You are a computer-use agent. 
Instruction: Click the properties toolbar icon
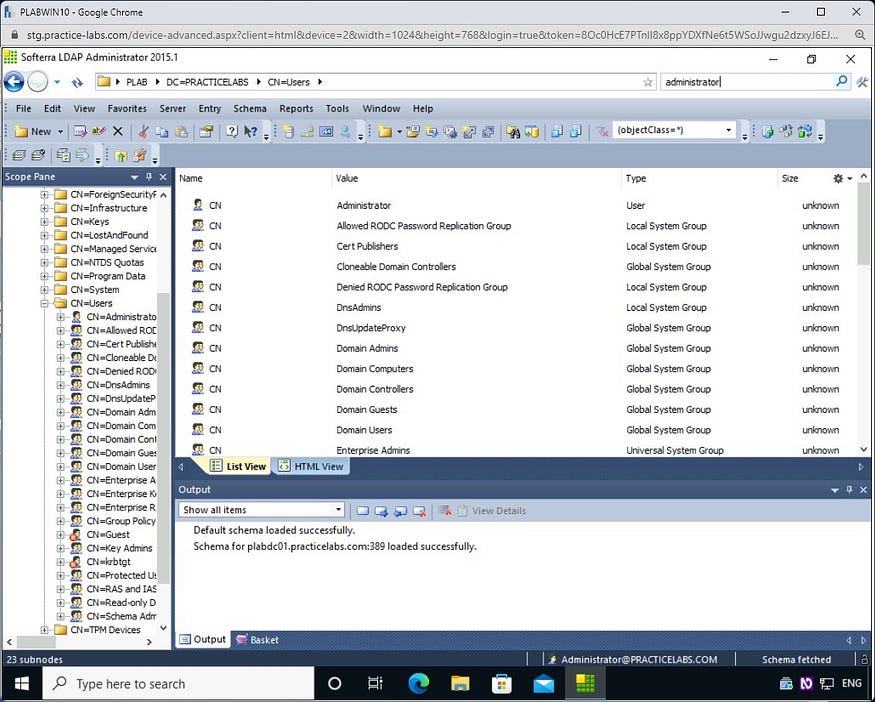pyautogui.click(x=206, y=131)
